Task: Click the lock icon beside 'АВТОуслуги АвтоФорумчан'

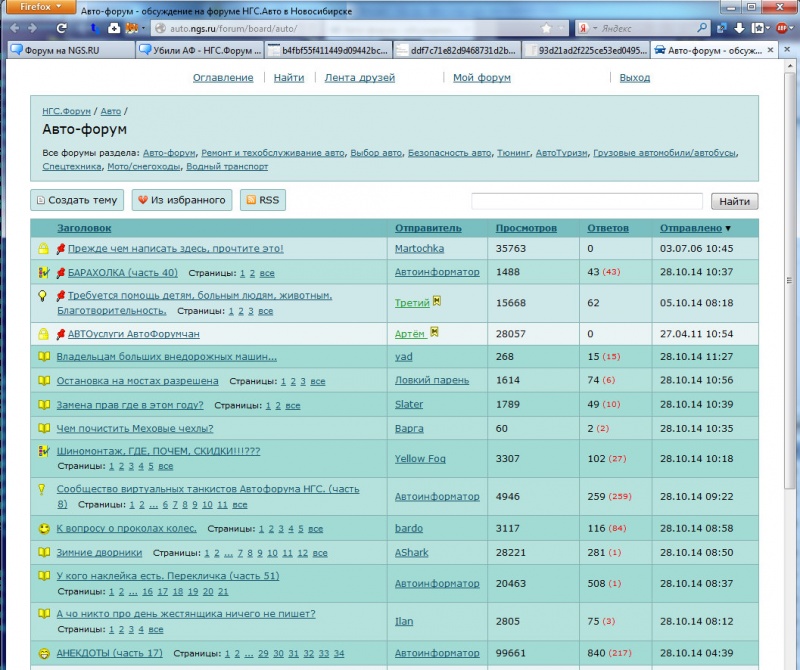Action: 43,334
